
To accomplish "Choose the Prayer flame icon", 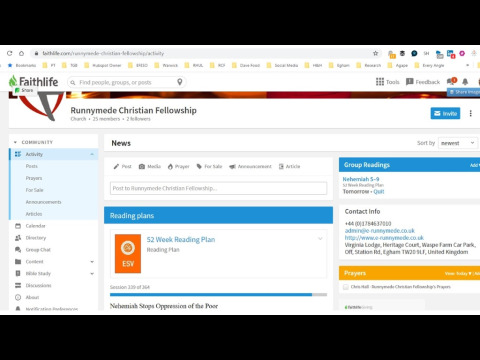I will pos(170,166).
